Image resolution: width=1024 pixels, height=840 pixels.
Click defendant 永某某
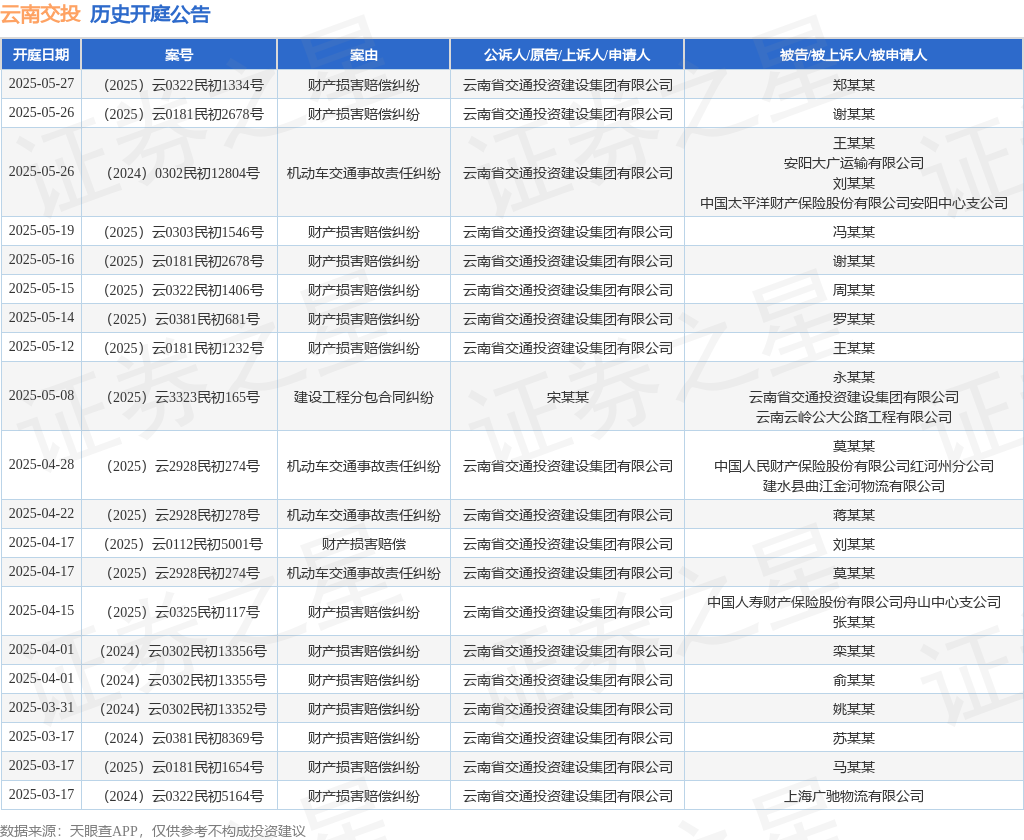(x=854, y=377)
